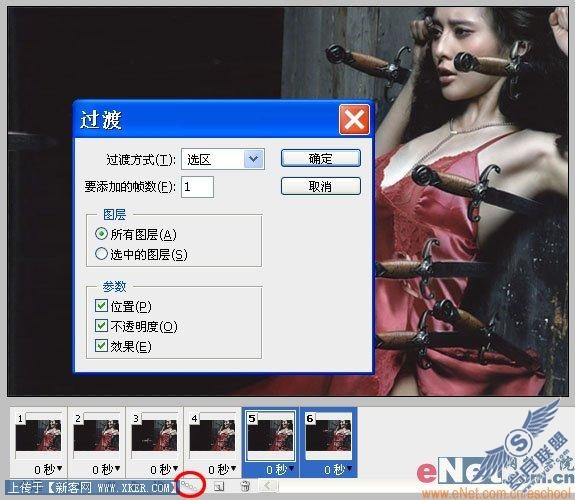Open the 过渡方式 dropdown
The image size is (575, 500).
223,159
